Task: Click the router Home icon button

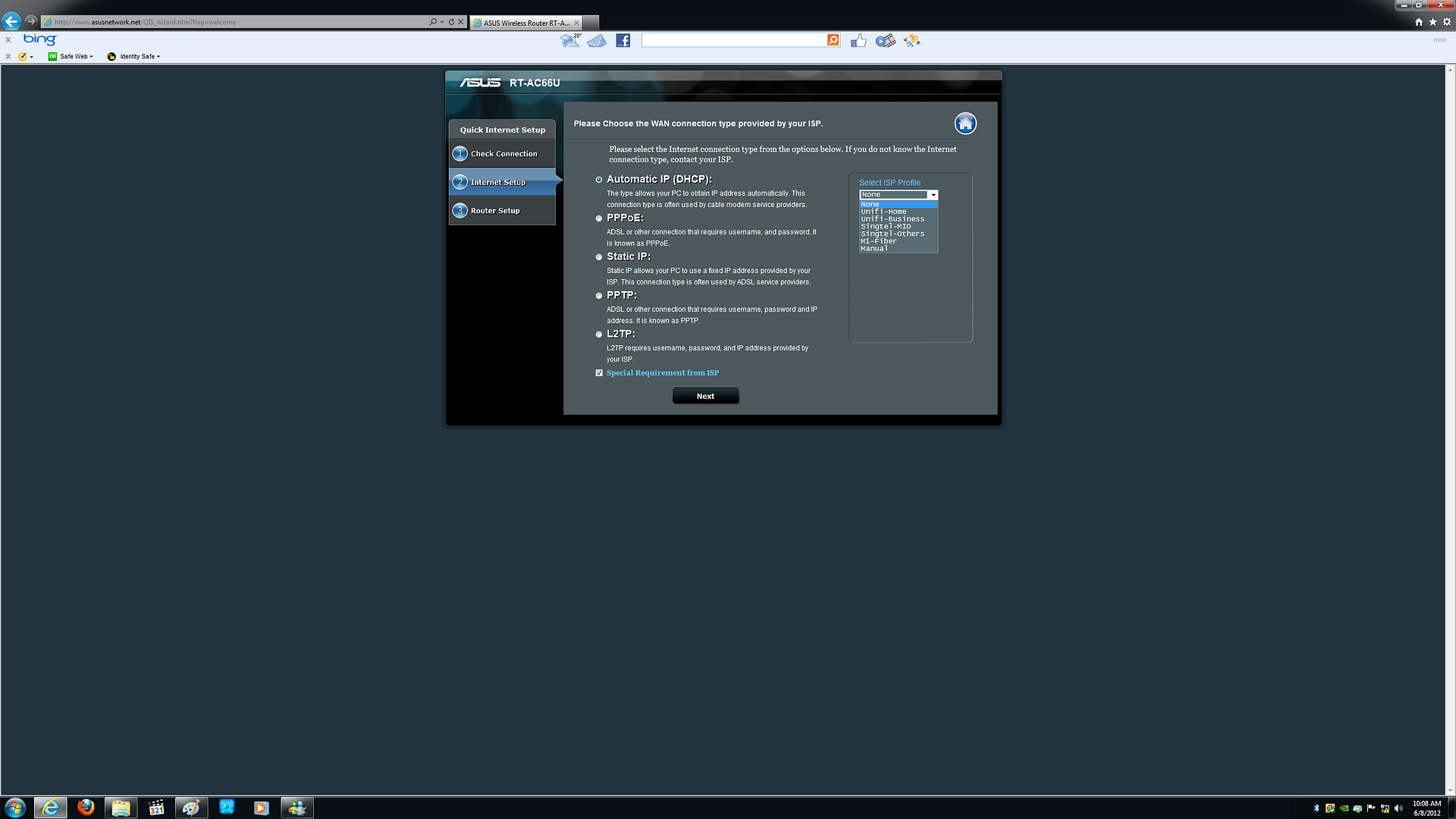Action: click(x=965, y=124)
